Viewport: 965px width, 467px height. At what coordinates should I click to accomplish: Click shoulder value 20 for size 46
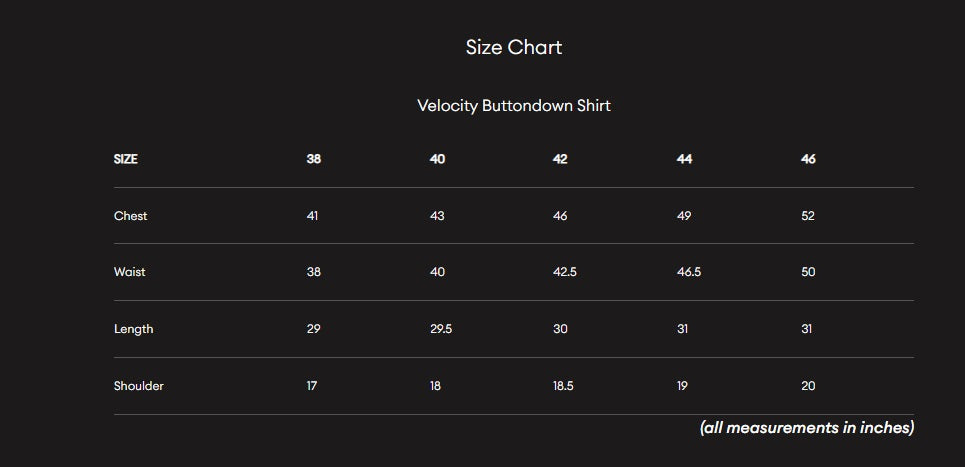click(x=808, y=386)
